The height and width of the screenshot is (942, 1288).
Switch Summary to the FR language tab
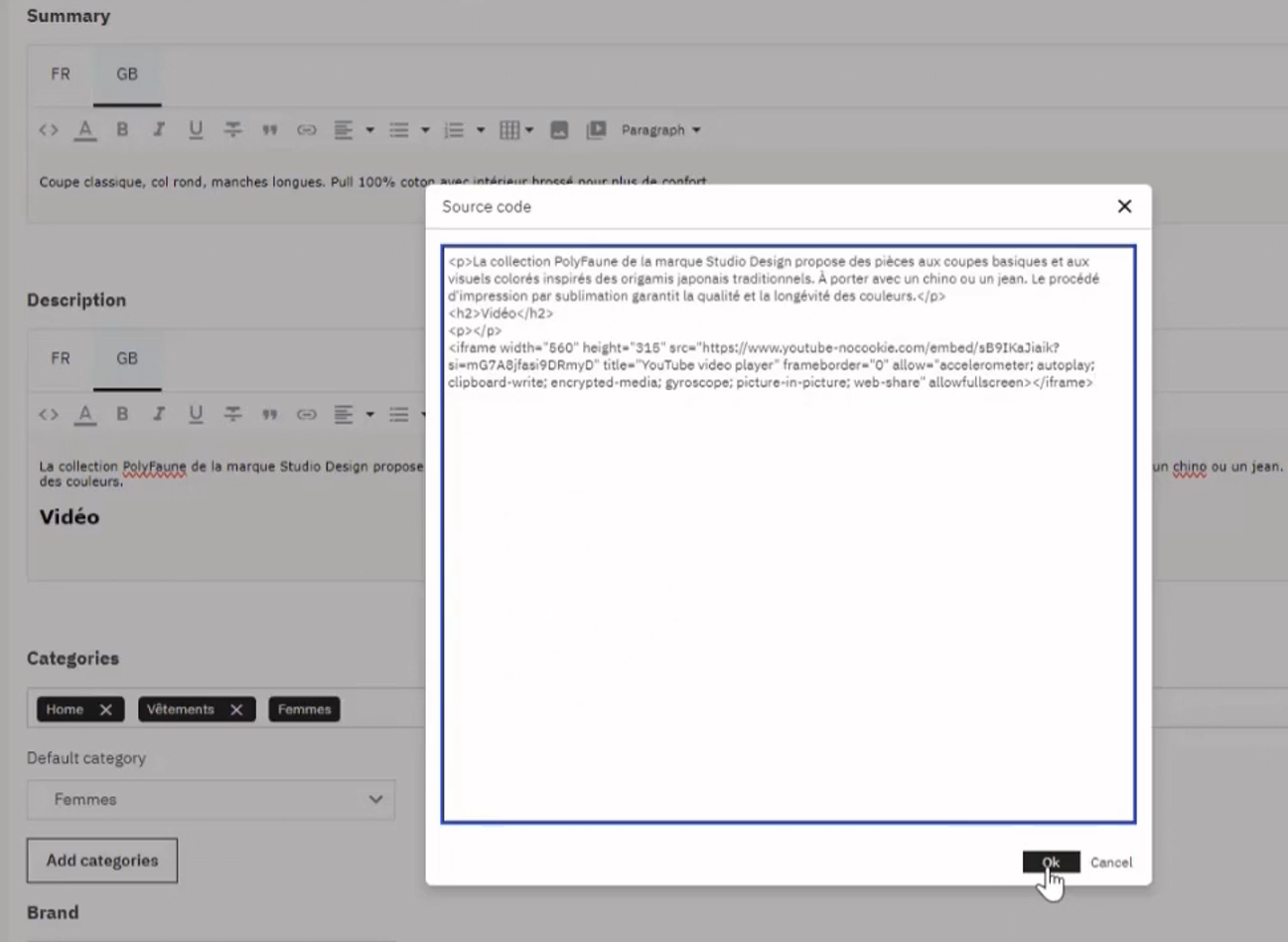[x=61, y=74]
